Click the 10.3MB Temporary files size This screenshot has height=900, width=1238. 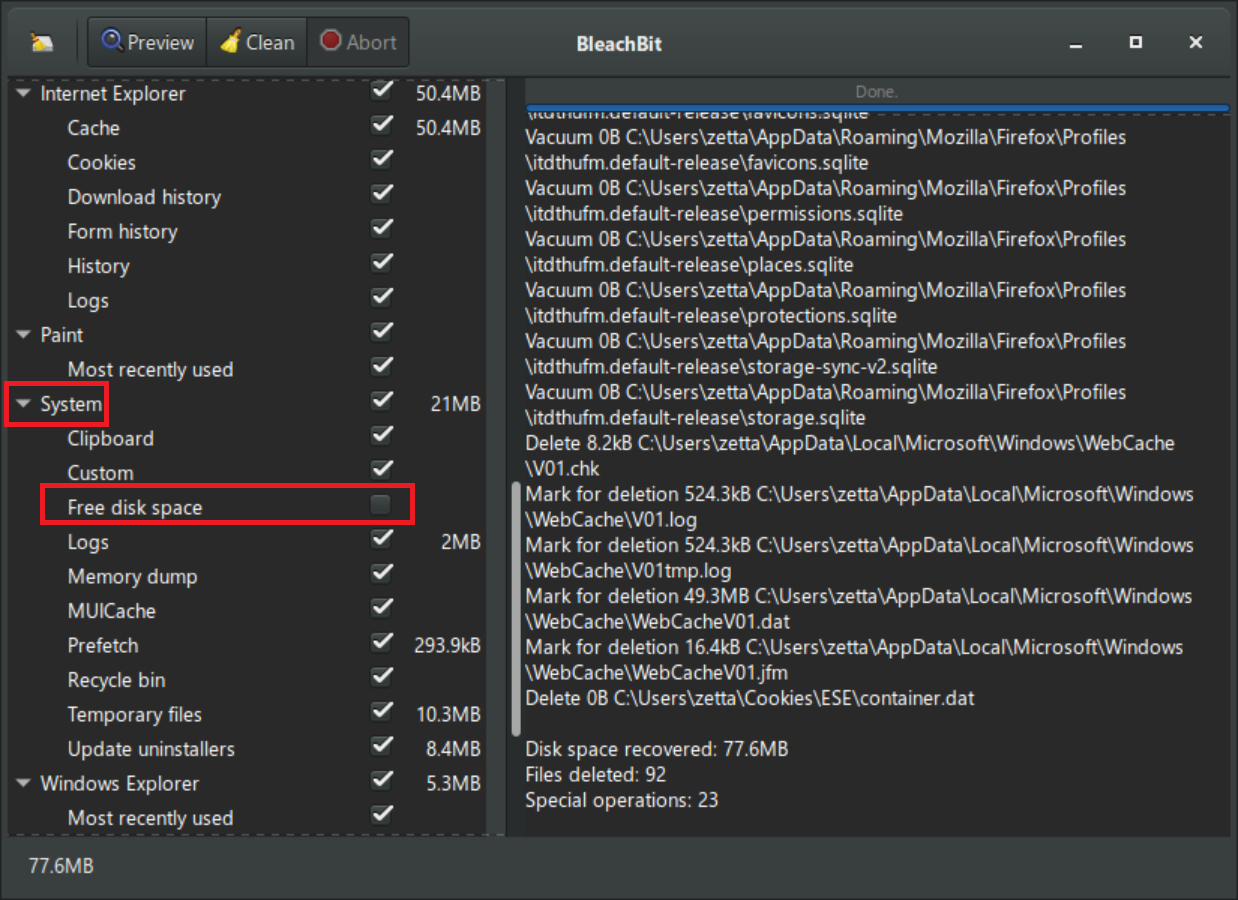pos(448,715)
